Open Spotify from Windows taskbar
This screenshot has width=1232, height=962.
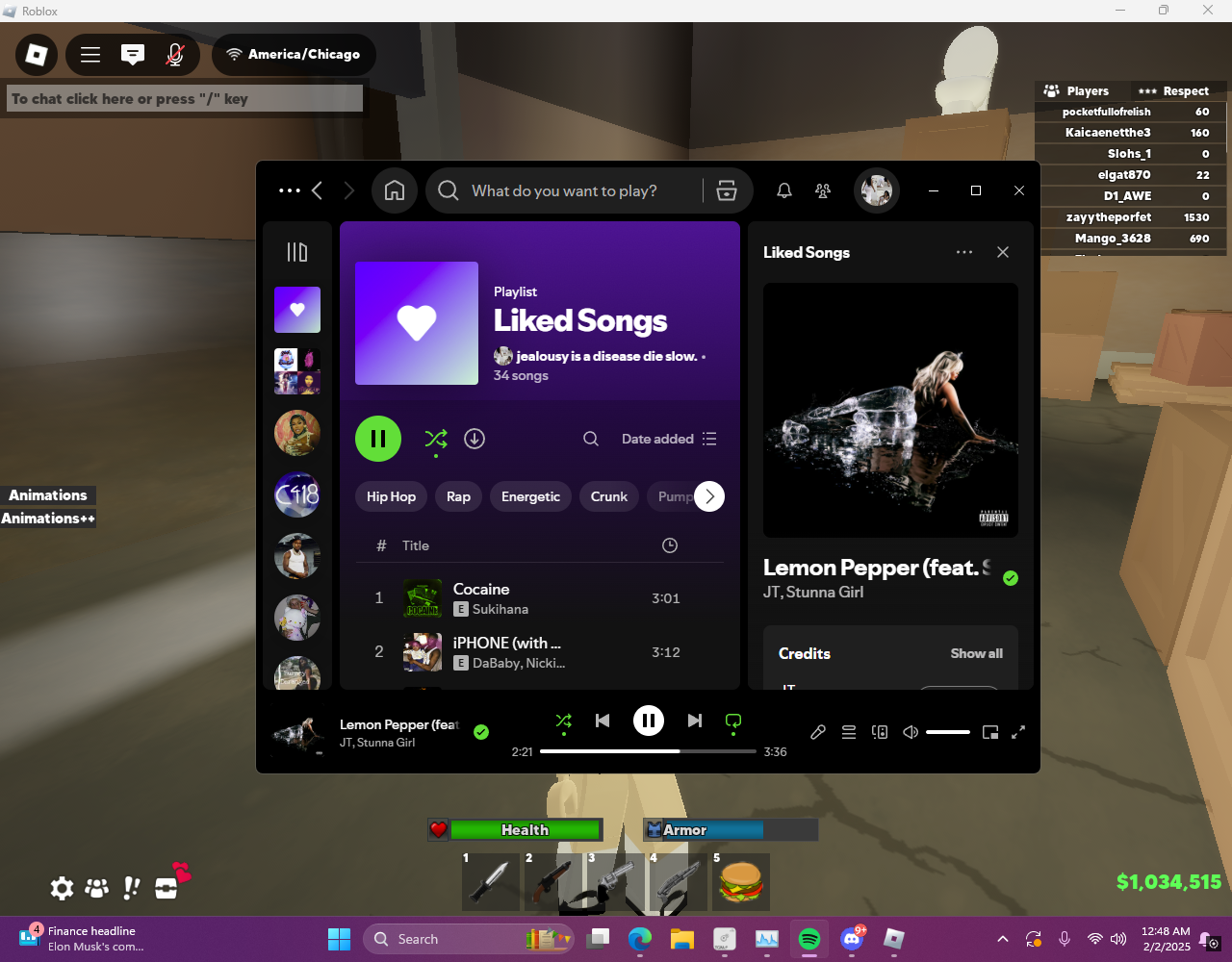click(809, 939)
